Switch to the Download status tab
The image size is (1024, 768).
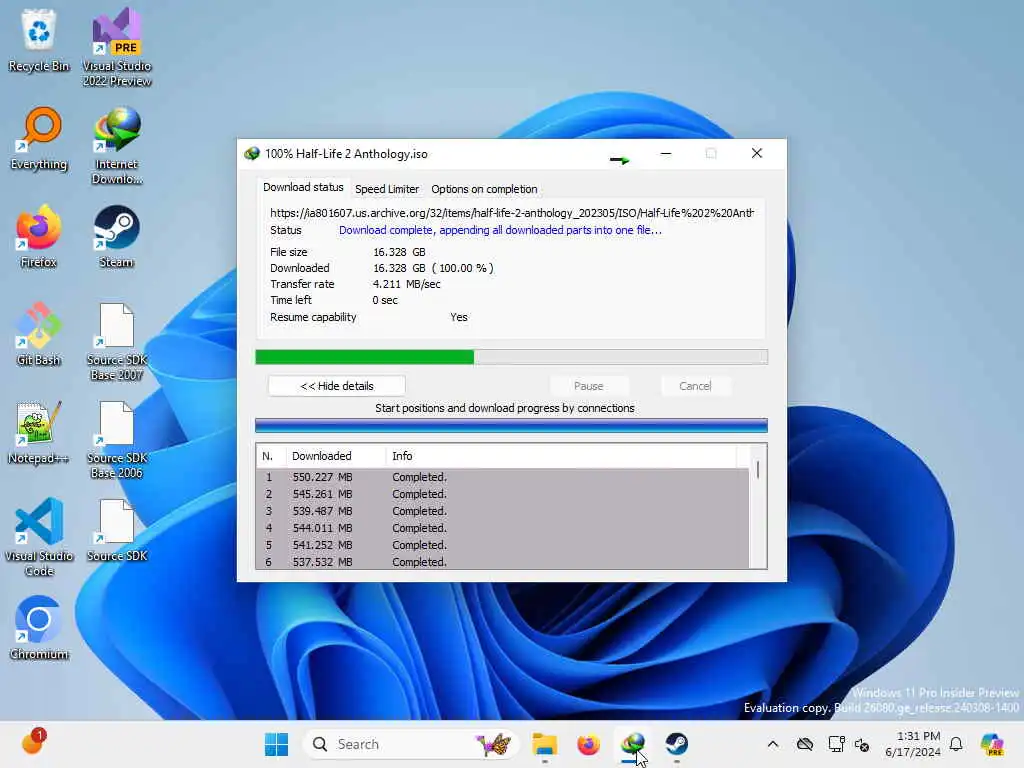(303, 187)
